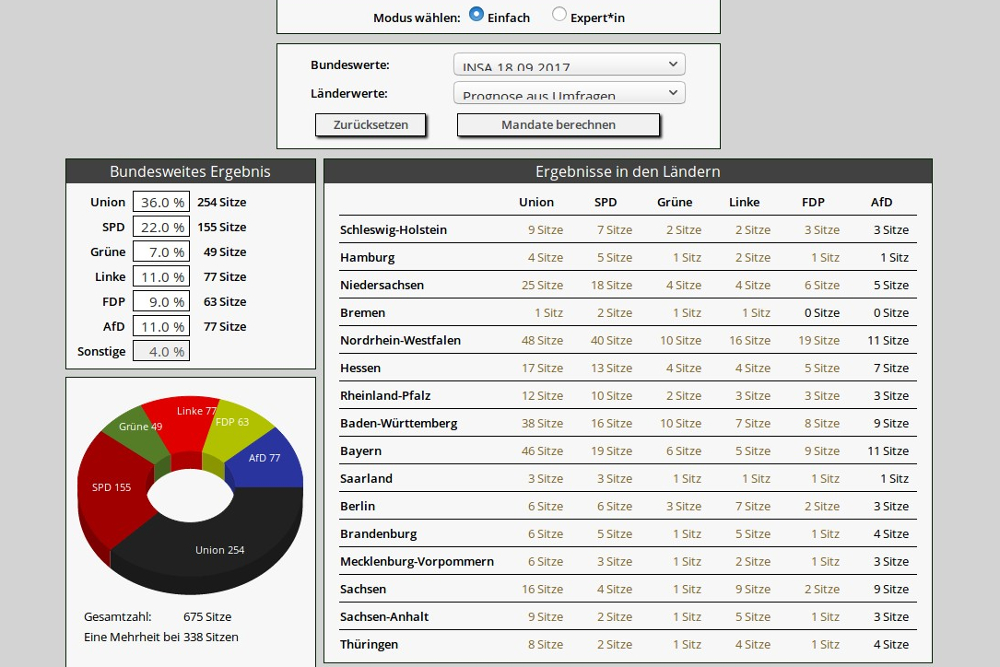
Task: Click the FDP percentage field
Action: [161, 302]
